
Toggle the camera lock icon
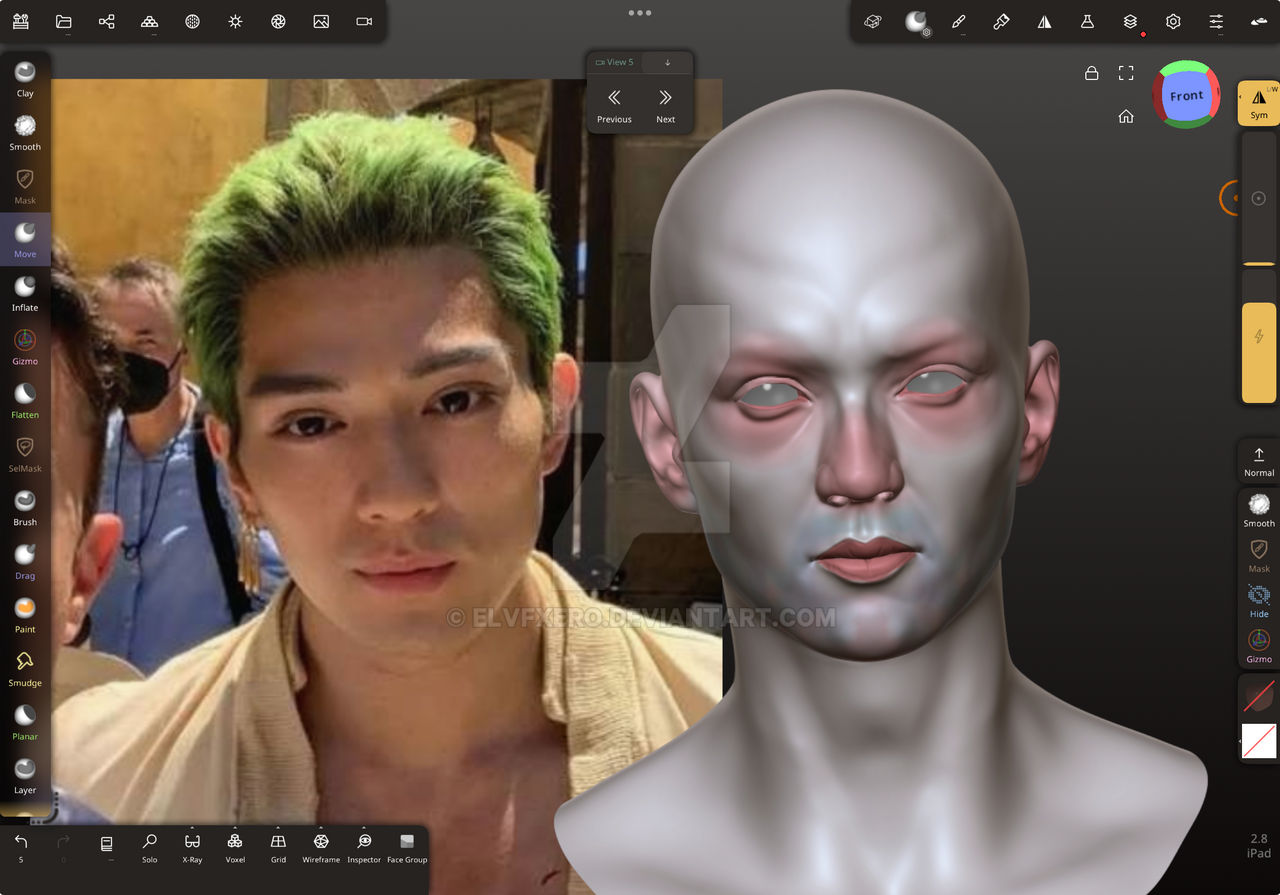coord(1092,73)
